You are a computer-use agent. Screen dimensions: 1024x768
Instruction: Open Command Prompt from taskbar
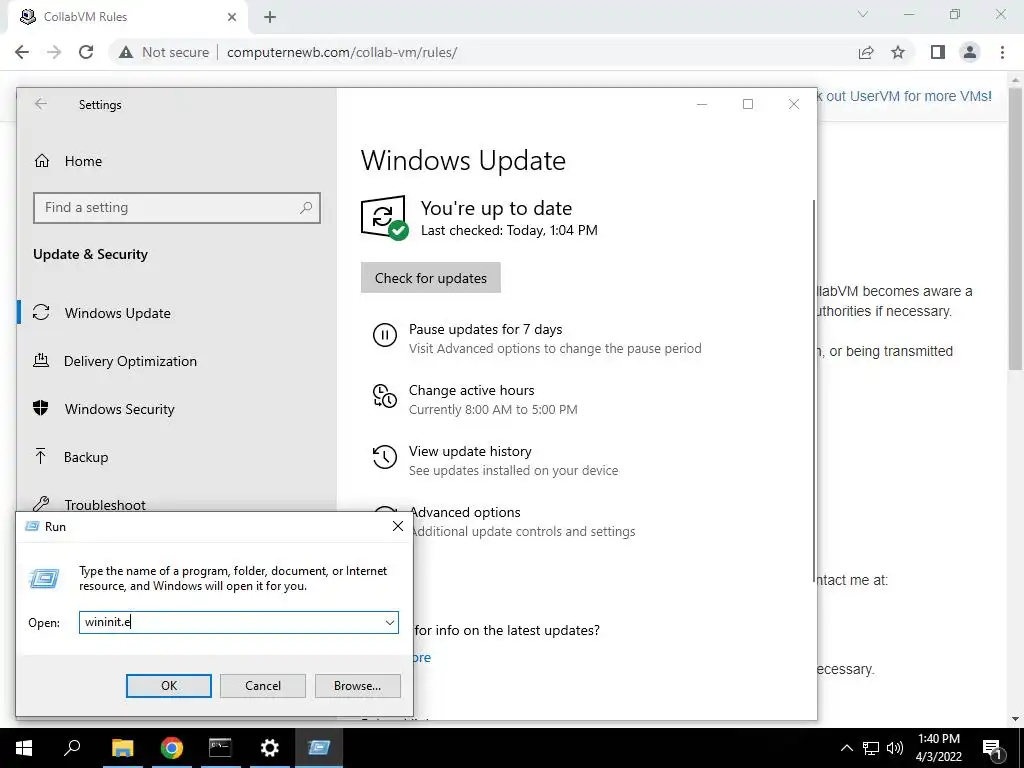(220, 748)
